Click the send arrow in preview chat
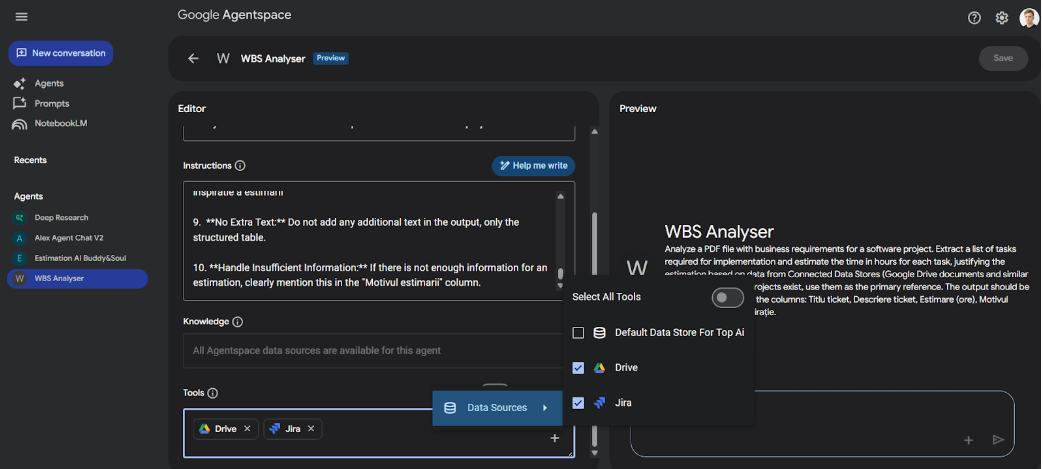This screenshot has width=1043, height=469. (998, 440)
